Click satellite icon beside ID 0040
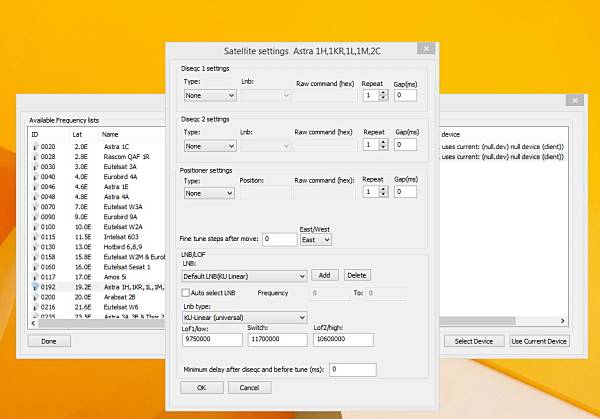The width and height of the screenshot is (600, 419). click(x=35, y=176)
